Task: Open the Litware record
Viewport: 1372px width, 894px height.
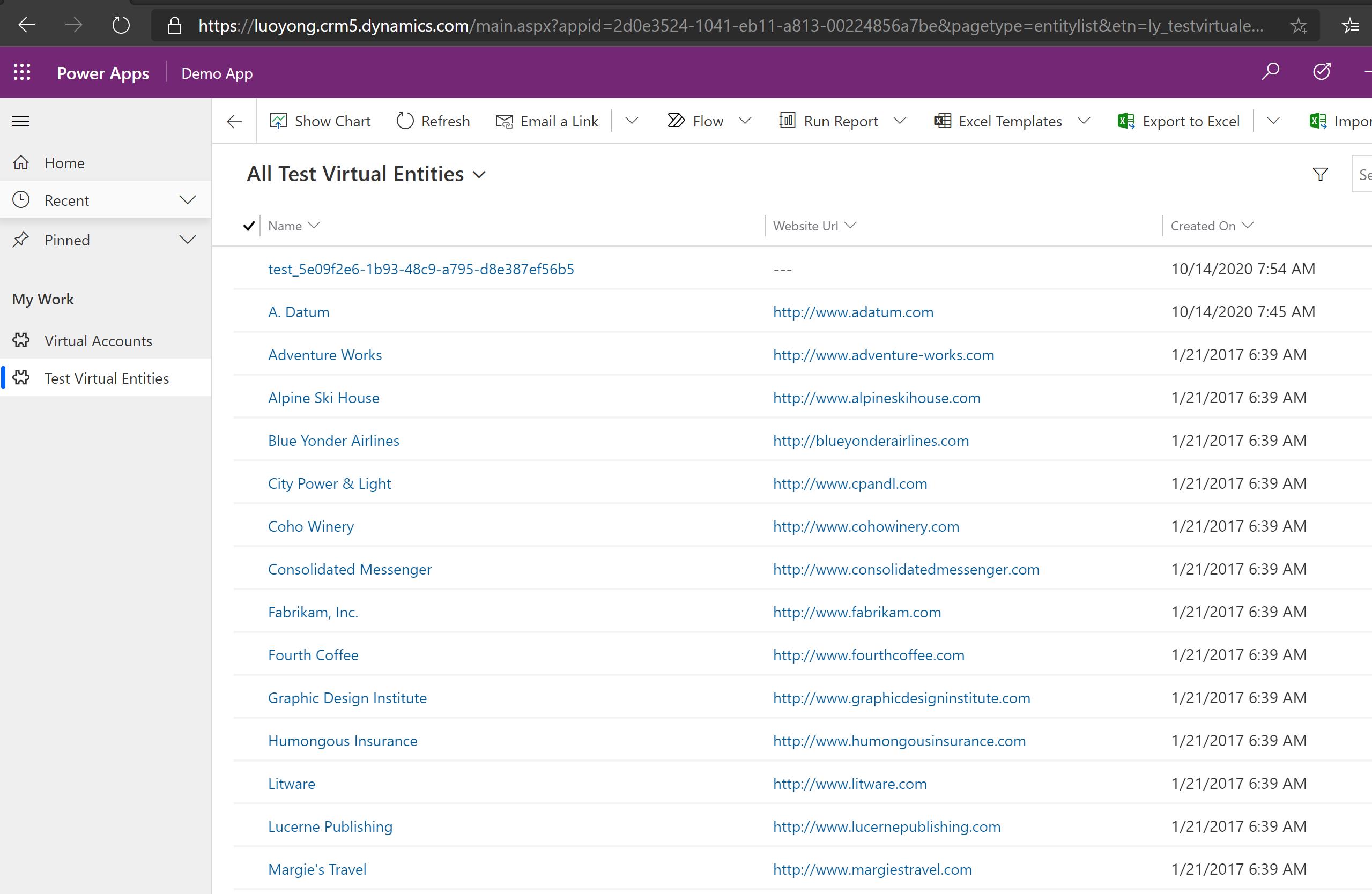Action: click(x=292, y=784)
